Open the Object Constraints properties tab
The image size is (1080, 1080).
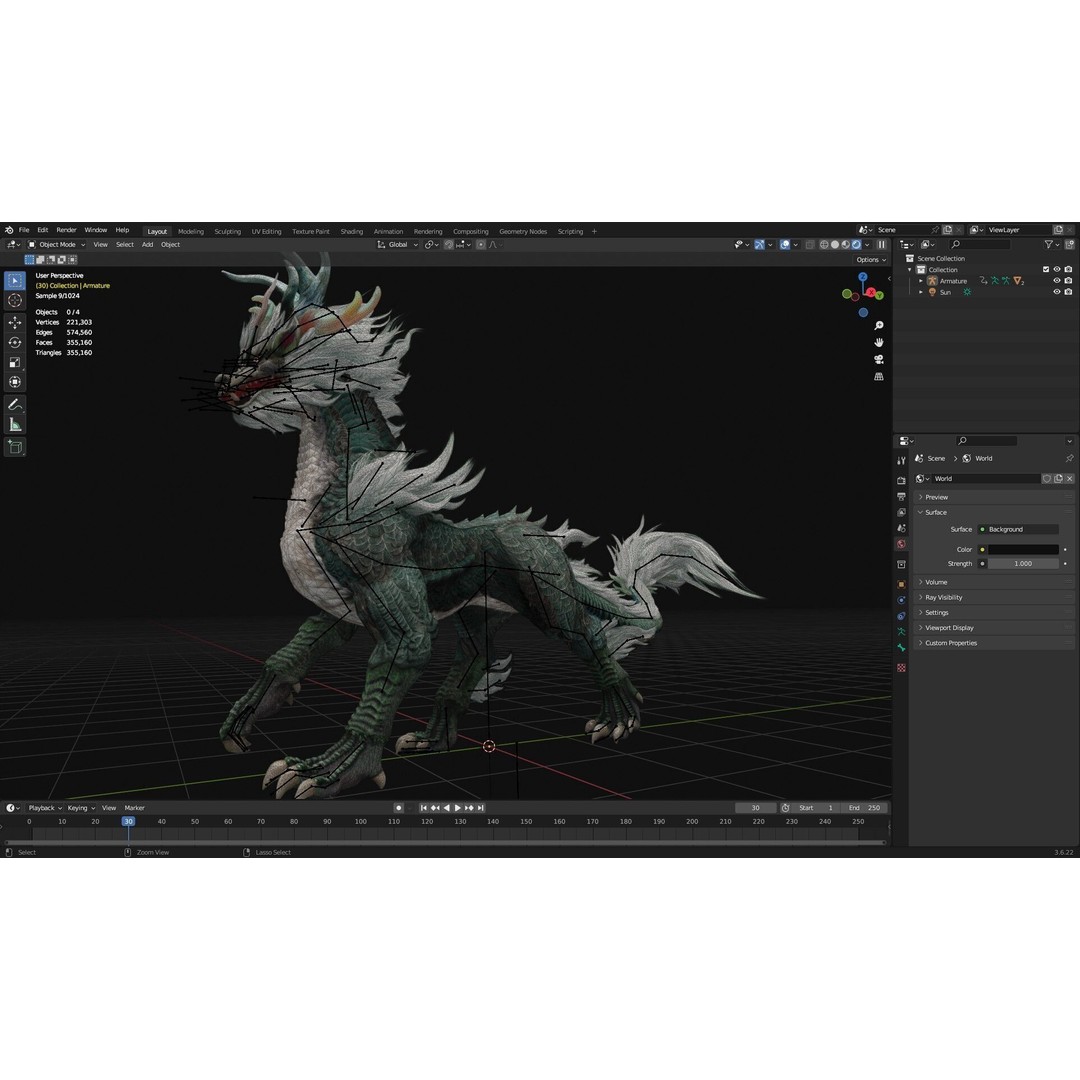901,616
